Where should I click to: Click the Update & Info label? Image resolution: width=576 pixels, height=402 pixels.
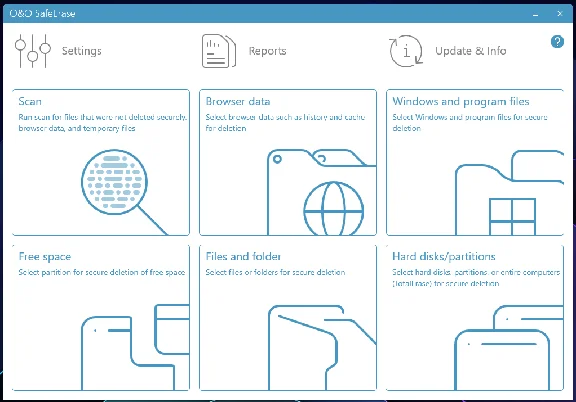[x=471, y=51]
